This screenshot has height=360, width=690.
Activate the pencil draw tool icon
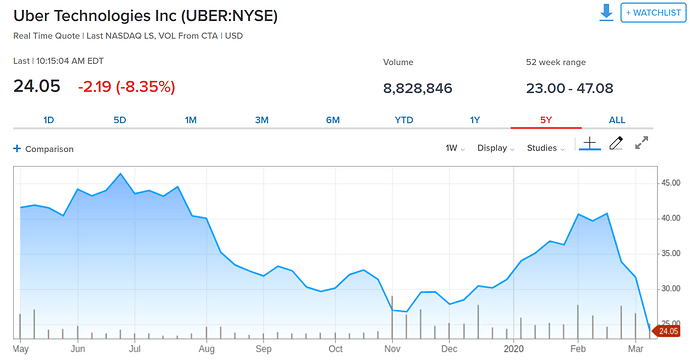[x=616, y=143]
